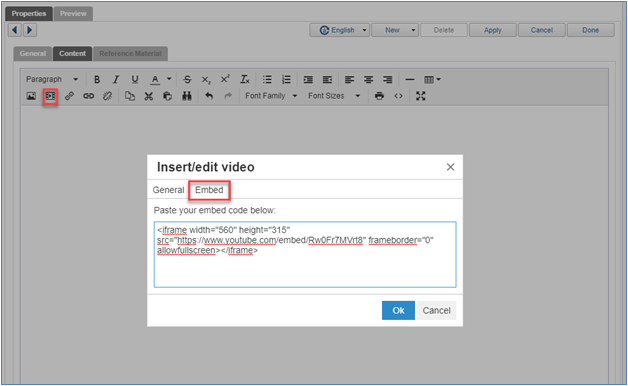This screenshot has height=386, width=628.
Task: Click the copy icon in toolbar
Action: point(129,96)
